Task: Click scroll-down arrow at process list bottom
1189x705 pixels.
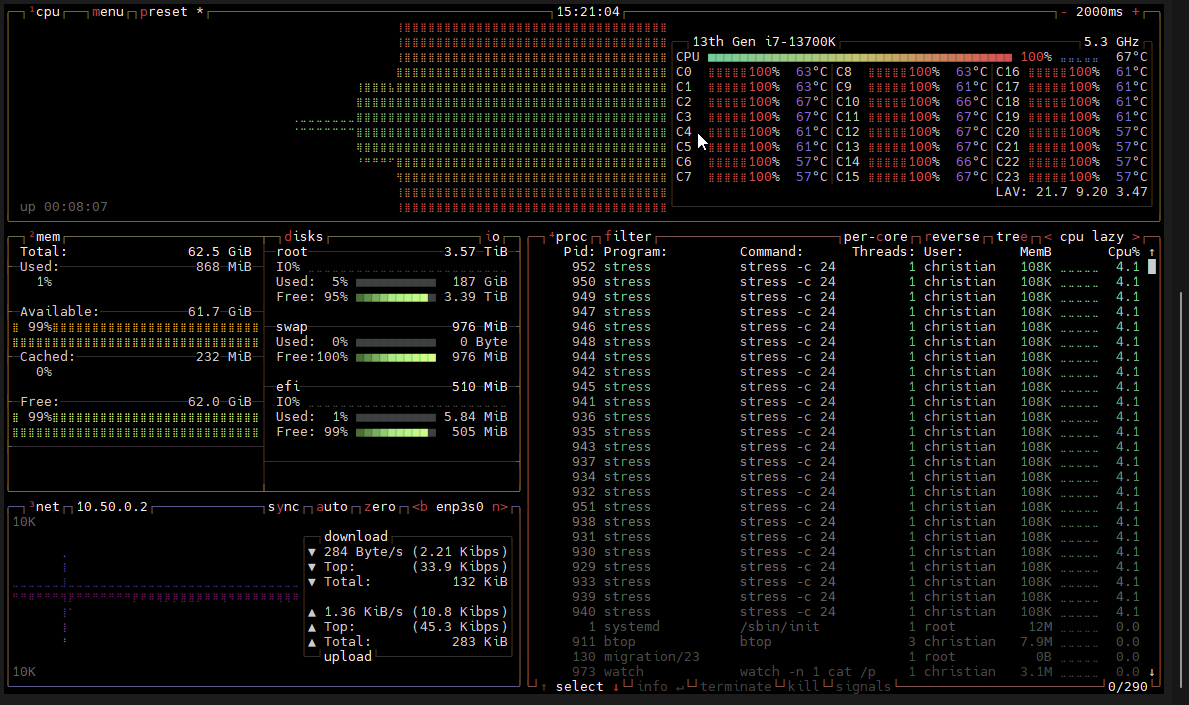Action: coord(1152,672)
